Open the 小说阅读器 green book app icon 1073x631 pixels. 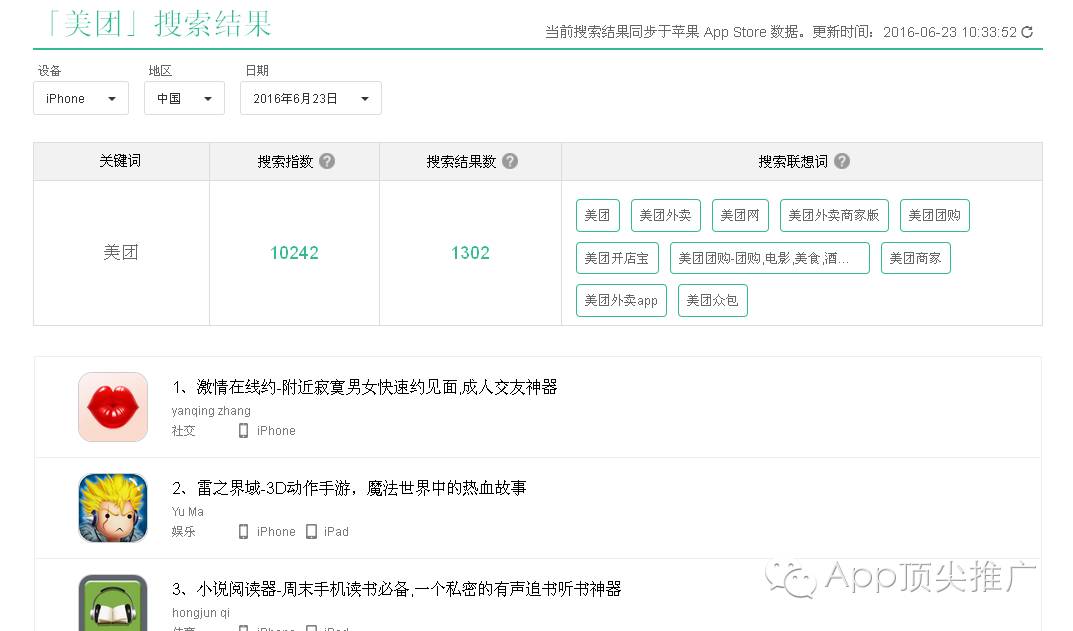pos(113,603)
